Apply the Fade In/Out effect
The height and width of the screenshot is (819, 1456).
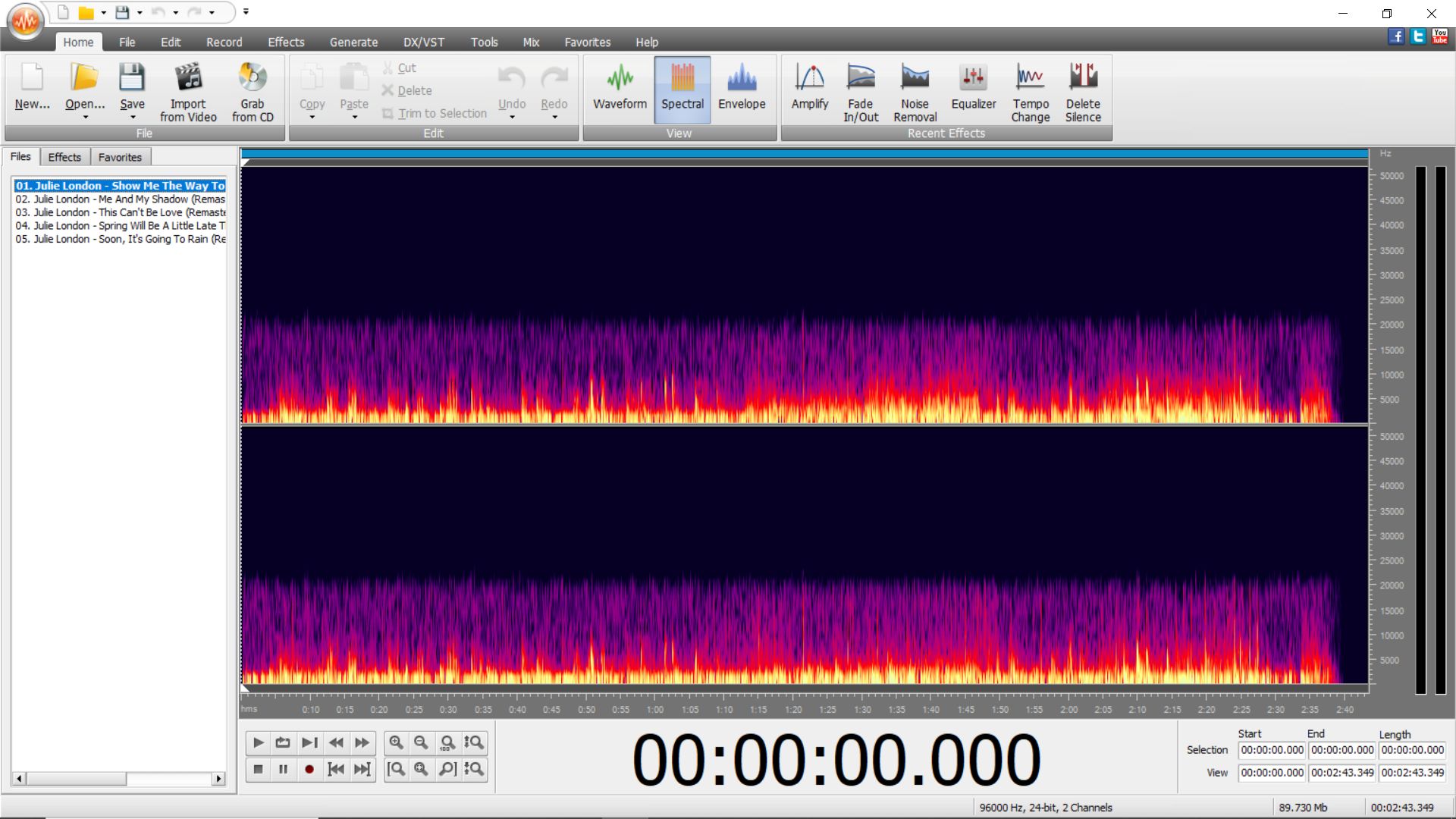(x=861, y=92)
